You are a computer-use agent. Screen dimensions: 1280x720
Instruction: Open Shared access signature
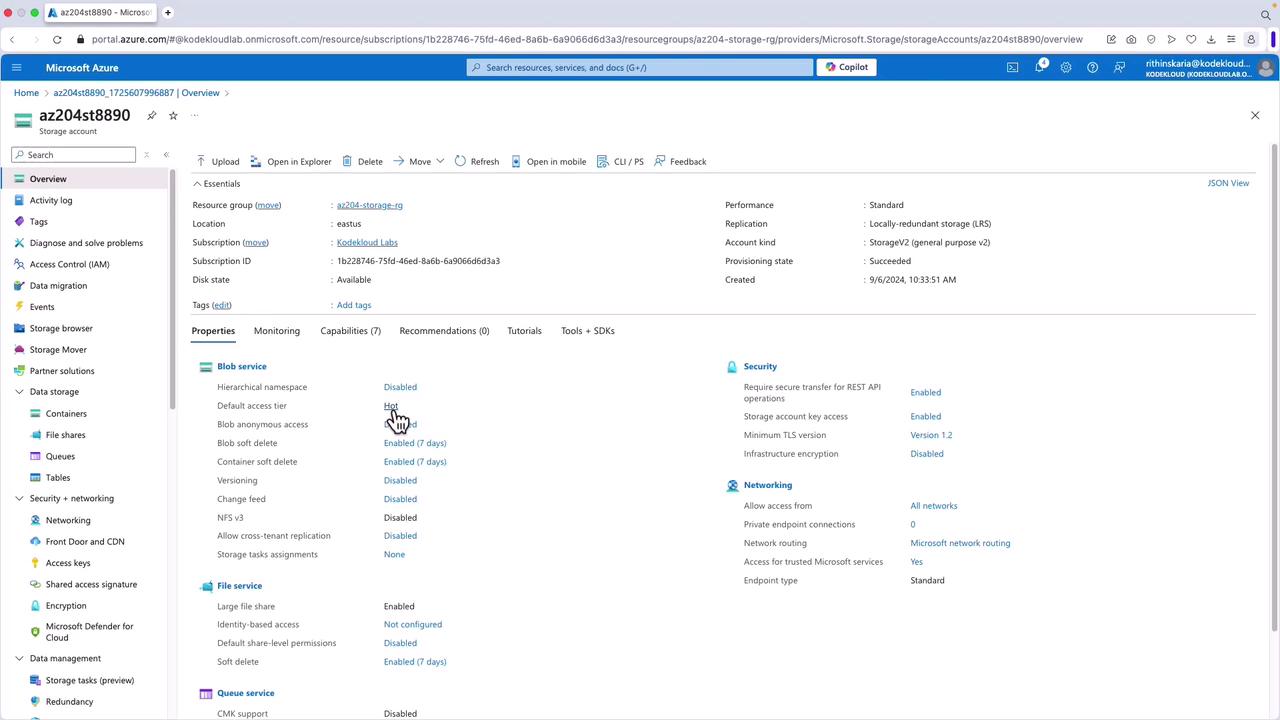point(91,584)
